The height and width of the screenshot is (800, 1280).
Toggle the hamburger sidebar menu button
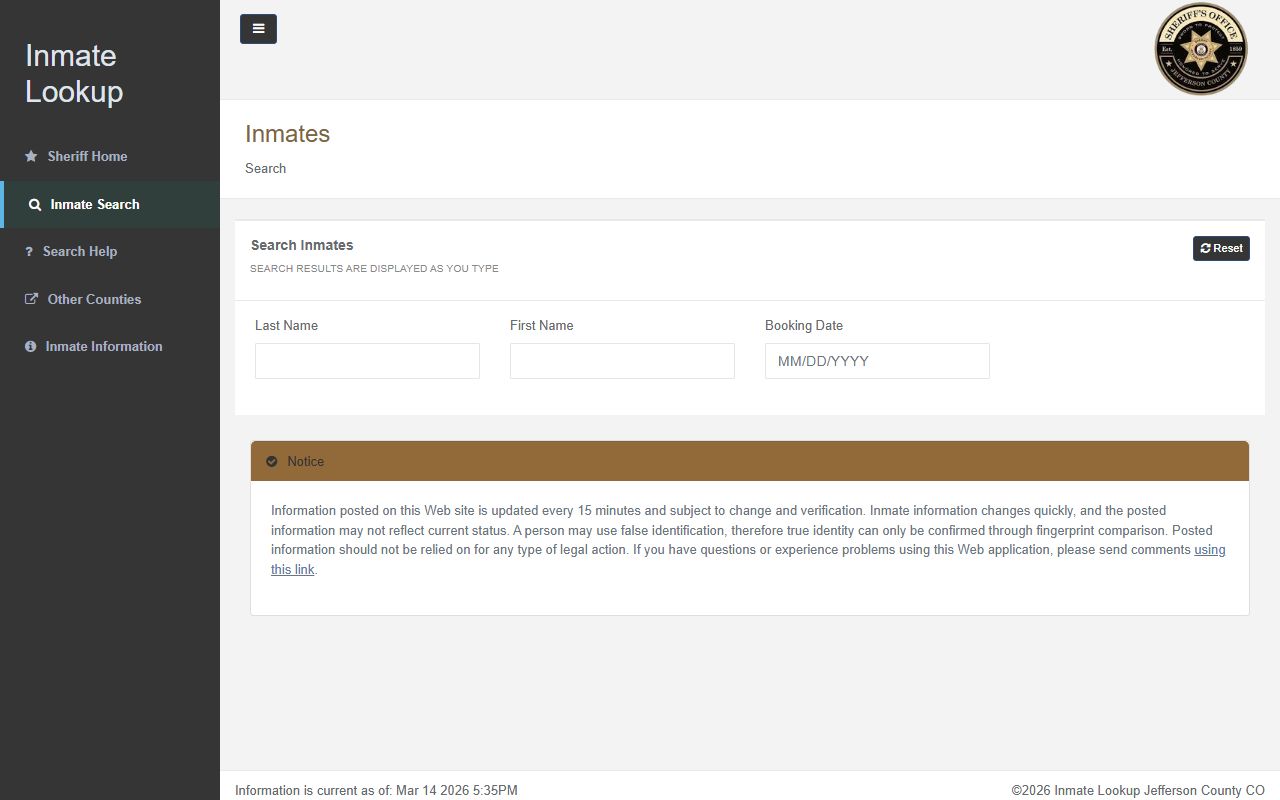point(258,29)
